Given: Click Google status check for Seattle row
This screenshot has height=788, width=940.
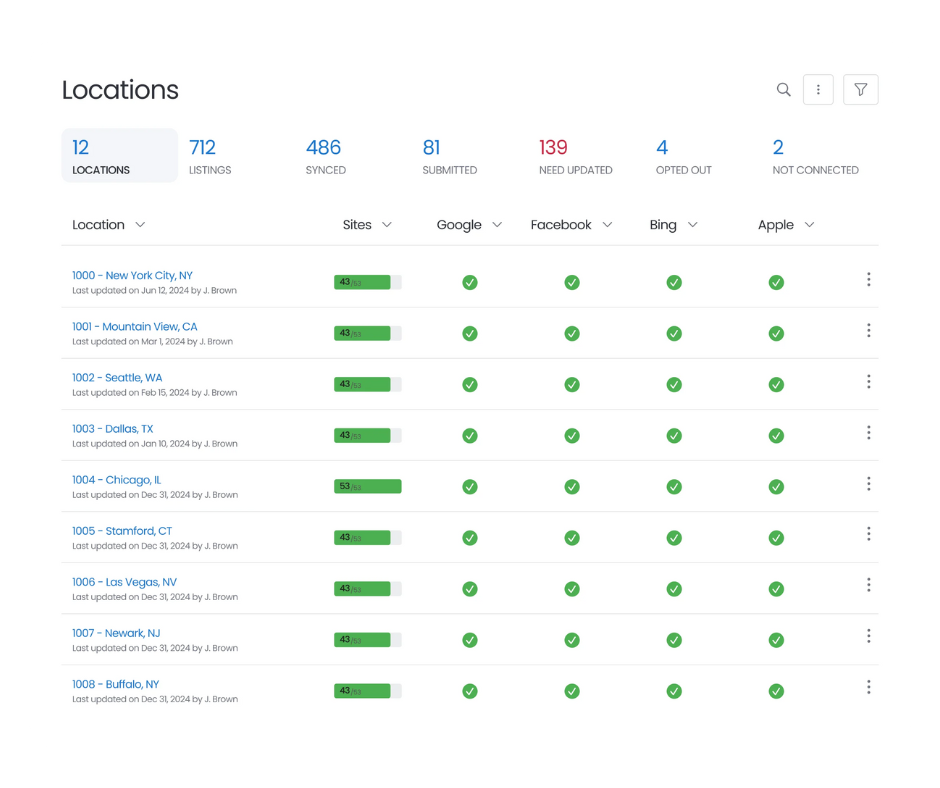Looking at the screenshot, I should pos(470,385).
